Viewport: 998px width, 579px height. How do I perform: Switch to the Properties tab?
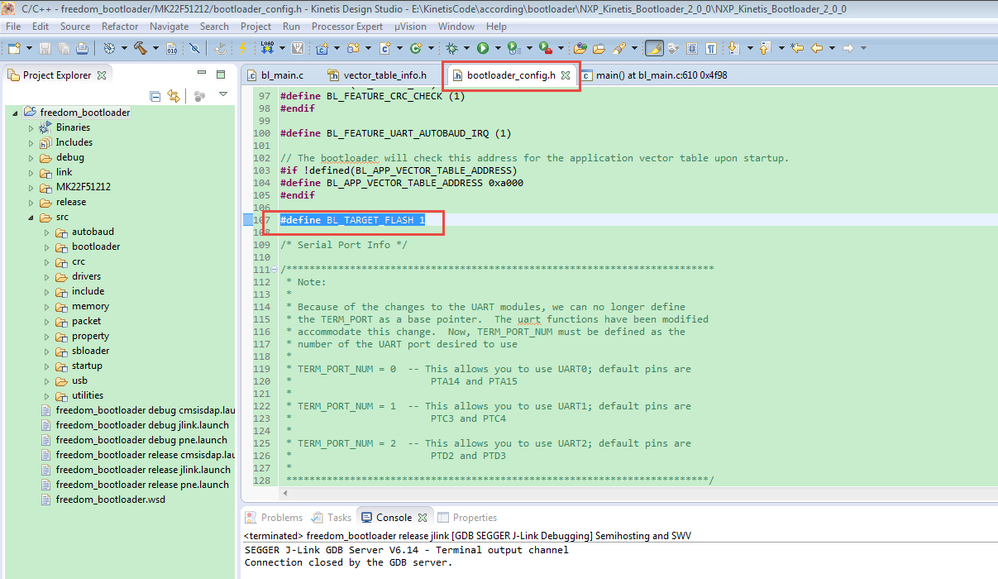[467, 517]
